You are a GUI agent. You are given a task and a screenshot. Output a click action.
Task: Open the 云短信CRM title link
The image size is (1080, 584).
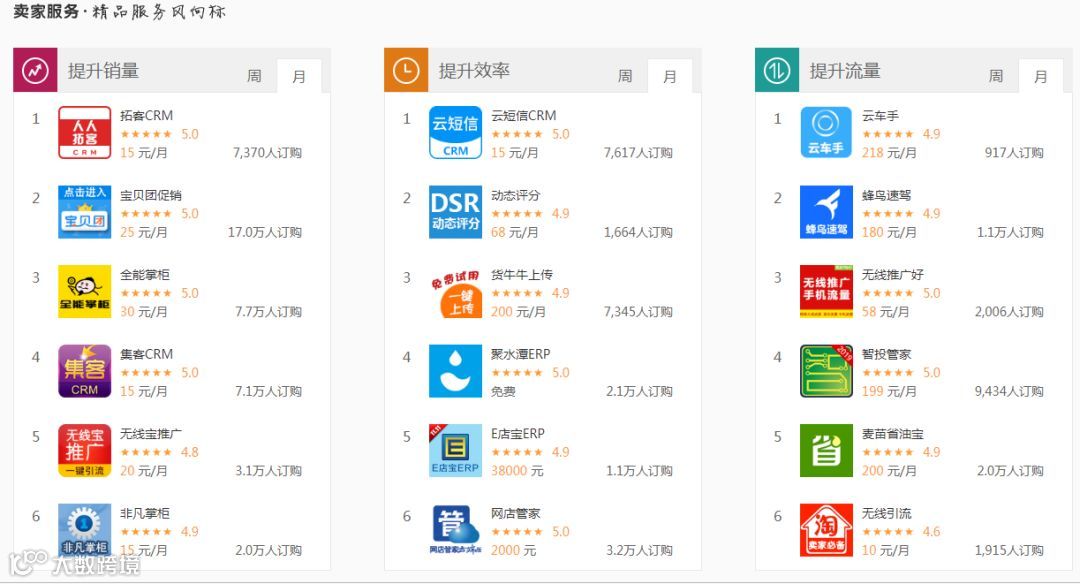523,116
